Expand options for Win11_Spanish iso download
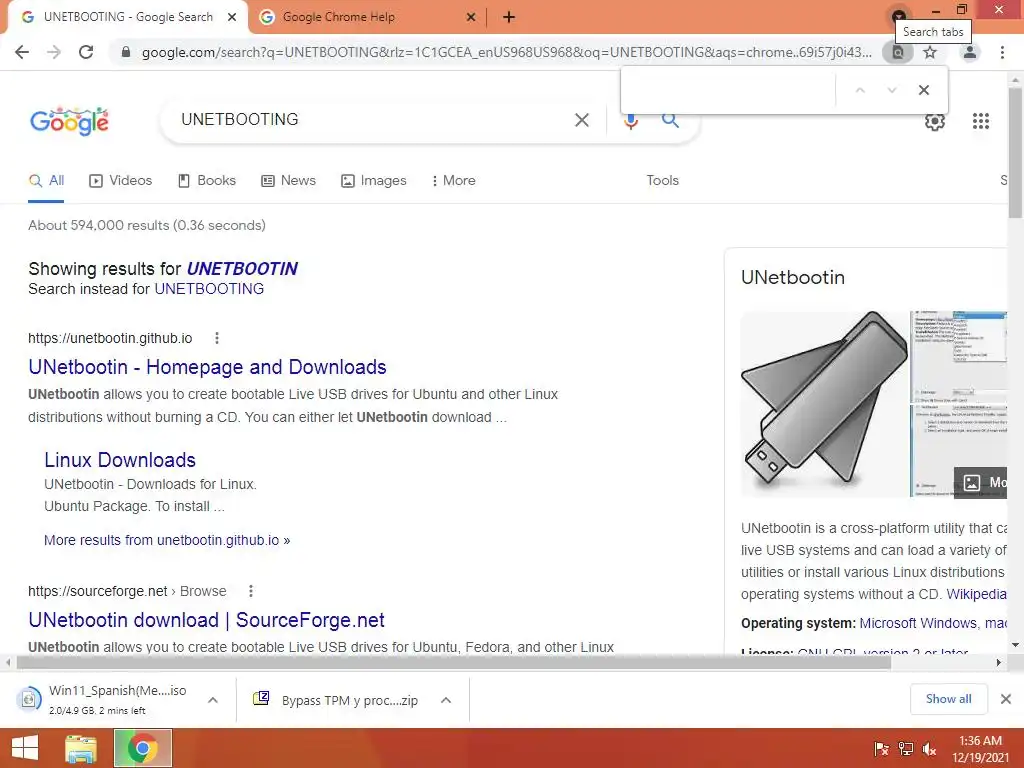 213,700
